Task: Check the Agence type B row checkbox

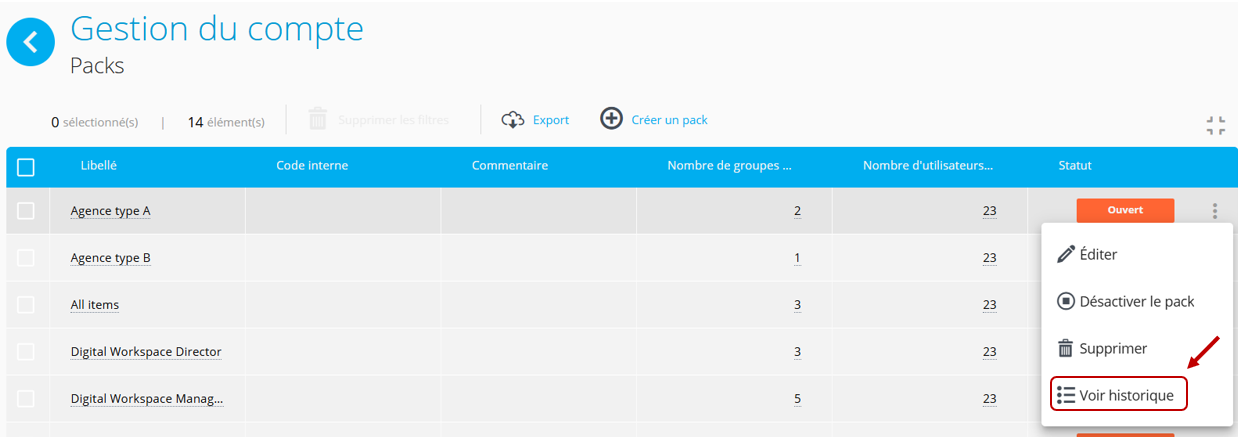Action: (26, 258)
